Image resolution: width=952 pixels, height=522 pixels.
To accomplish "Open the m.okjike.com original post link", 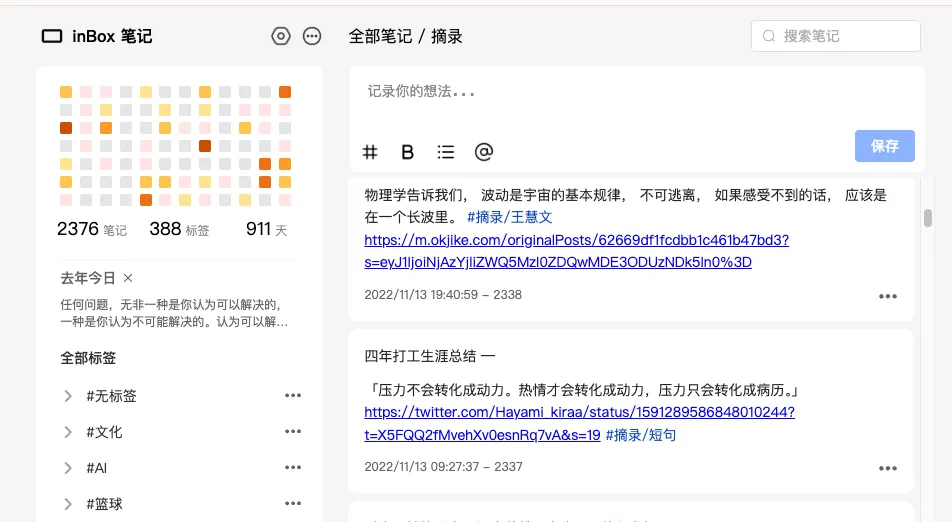I will pos(577,251).
